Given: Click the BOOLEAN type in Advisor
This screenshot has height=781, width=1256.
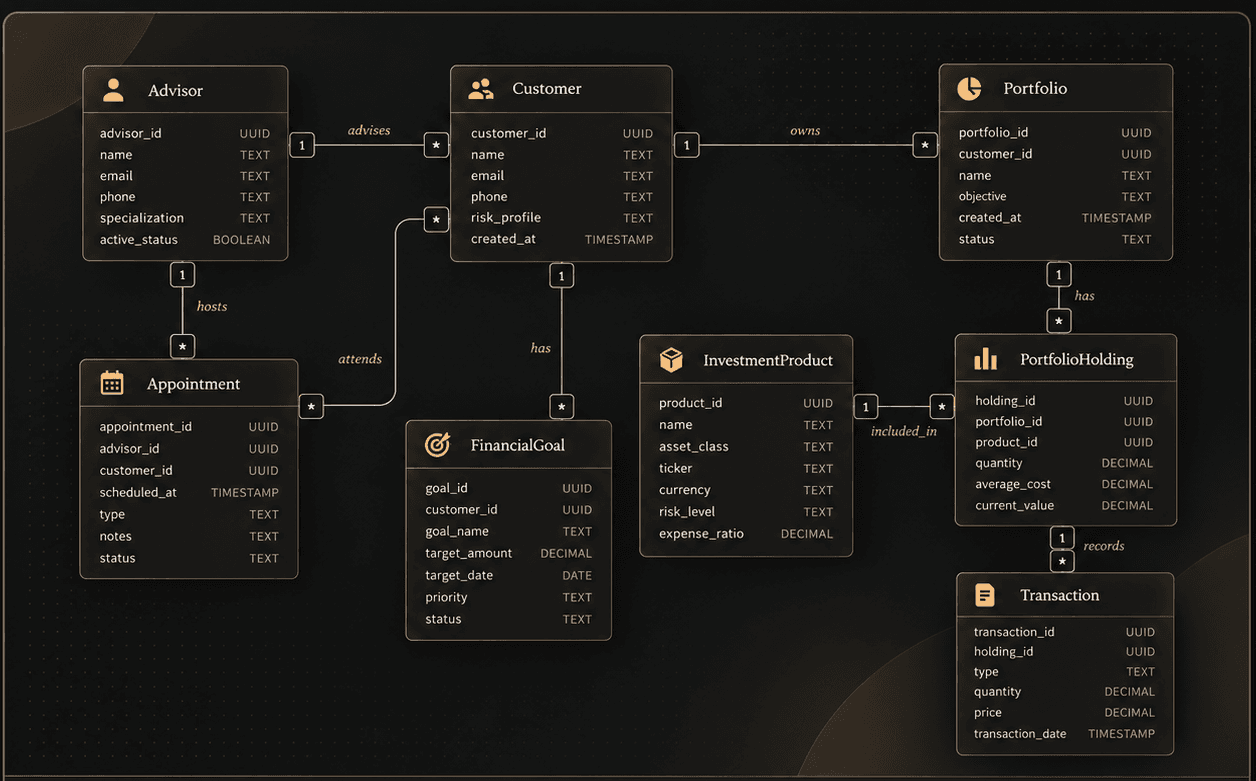Looking at the screenshot, I should pyautogui.click(x=241, y=240).
